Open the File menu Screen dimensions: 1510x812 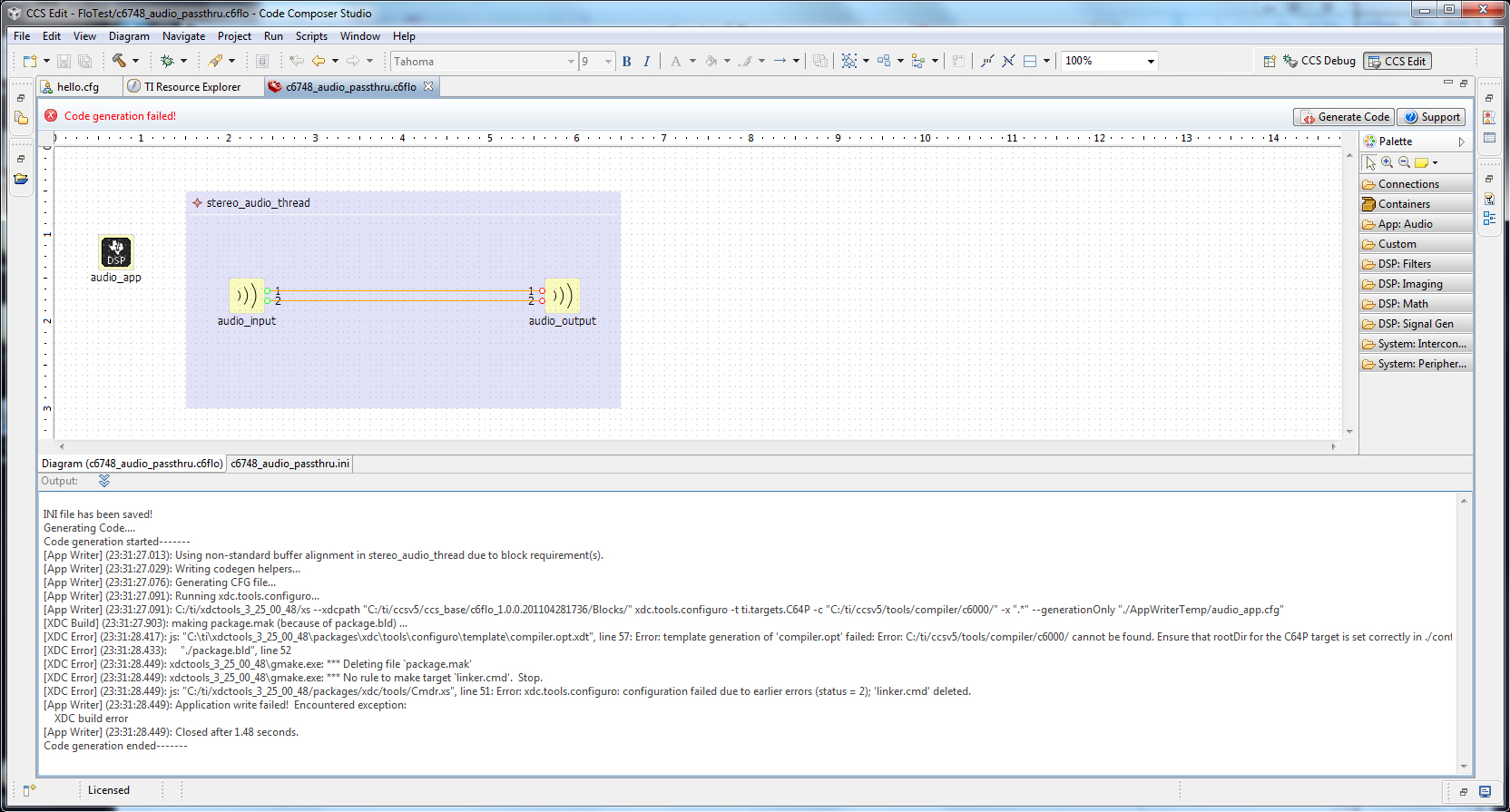22,36
